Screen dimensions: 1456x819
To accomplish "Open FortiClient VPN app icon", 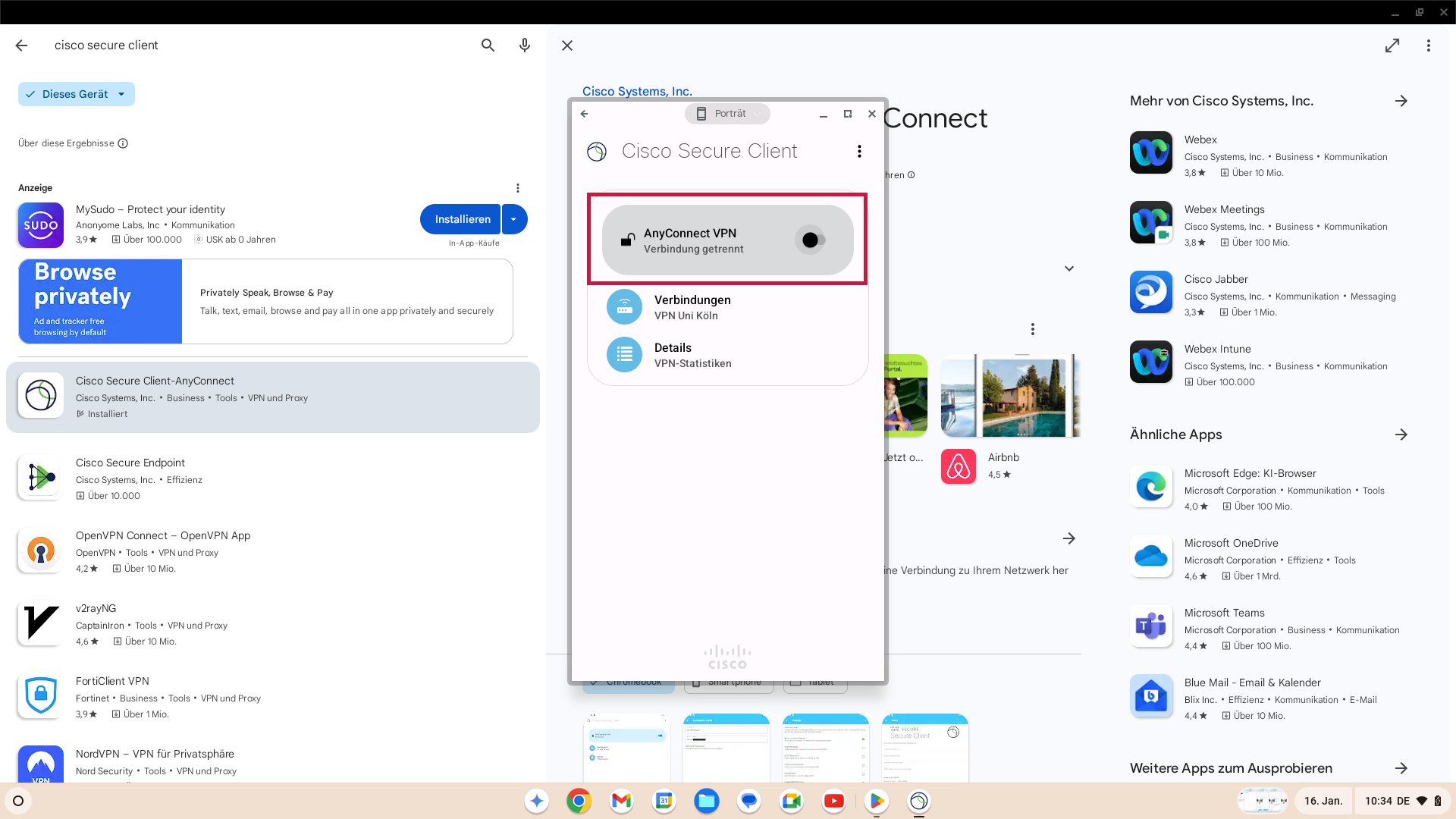I will coord(41,695).
